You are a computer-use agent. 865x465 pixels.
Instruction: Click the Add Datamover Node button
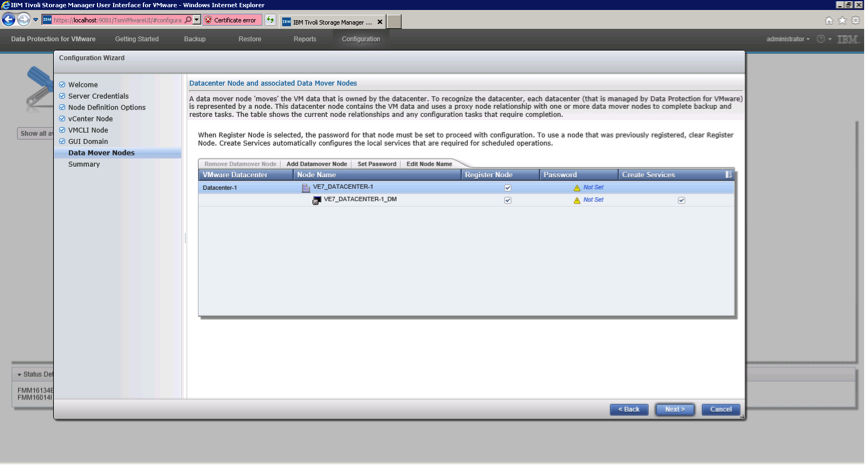pos(317,164)
